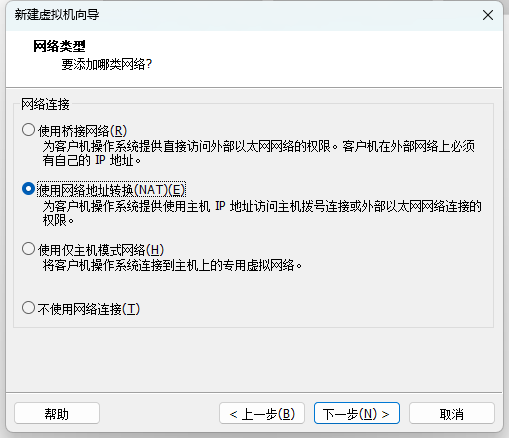Click the 不使用网络连接(T) label text

[x=89, y=309]
